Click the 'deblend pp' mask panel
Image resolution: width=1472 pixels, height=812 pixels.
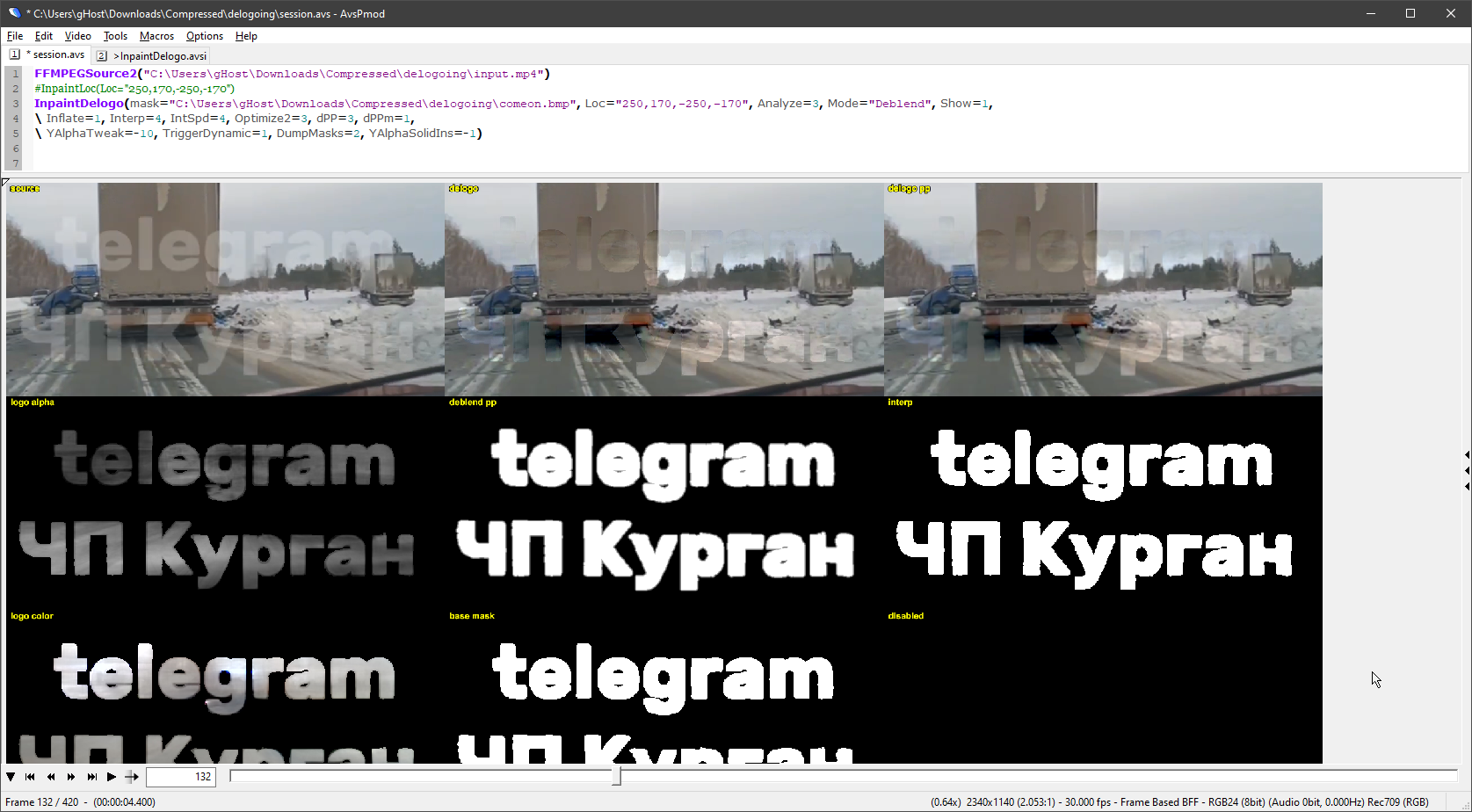point(664,504)
